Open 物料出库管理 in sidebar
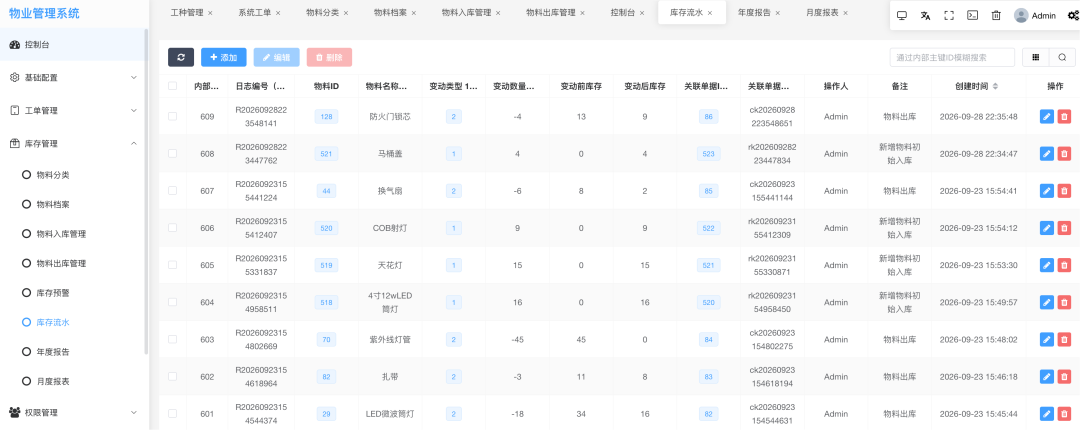The image size is (1080, 430). 61,263
